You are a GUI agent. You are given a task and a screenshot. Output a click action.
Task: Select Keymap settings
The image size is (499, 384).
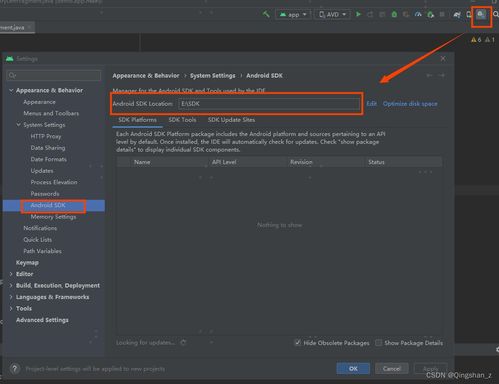click(x=27, y=263)
